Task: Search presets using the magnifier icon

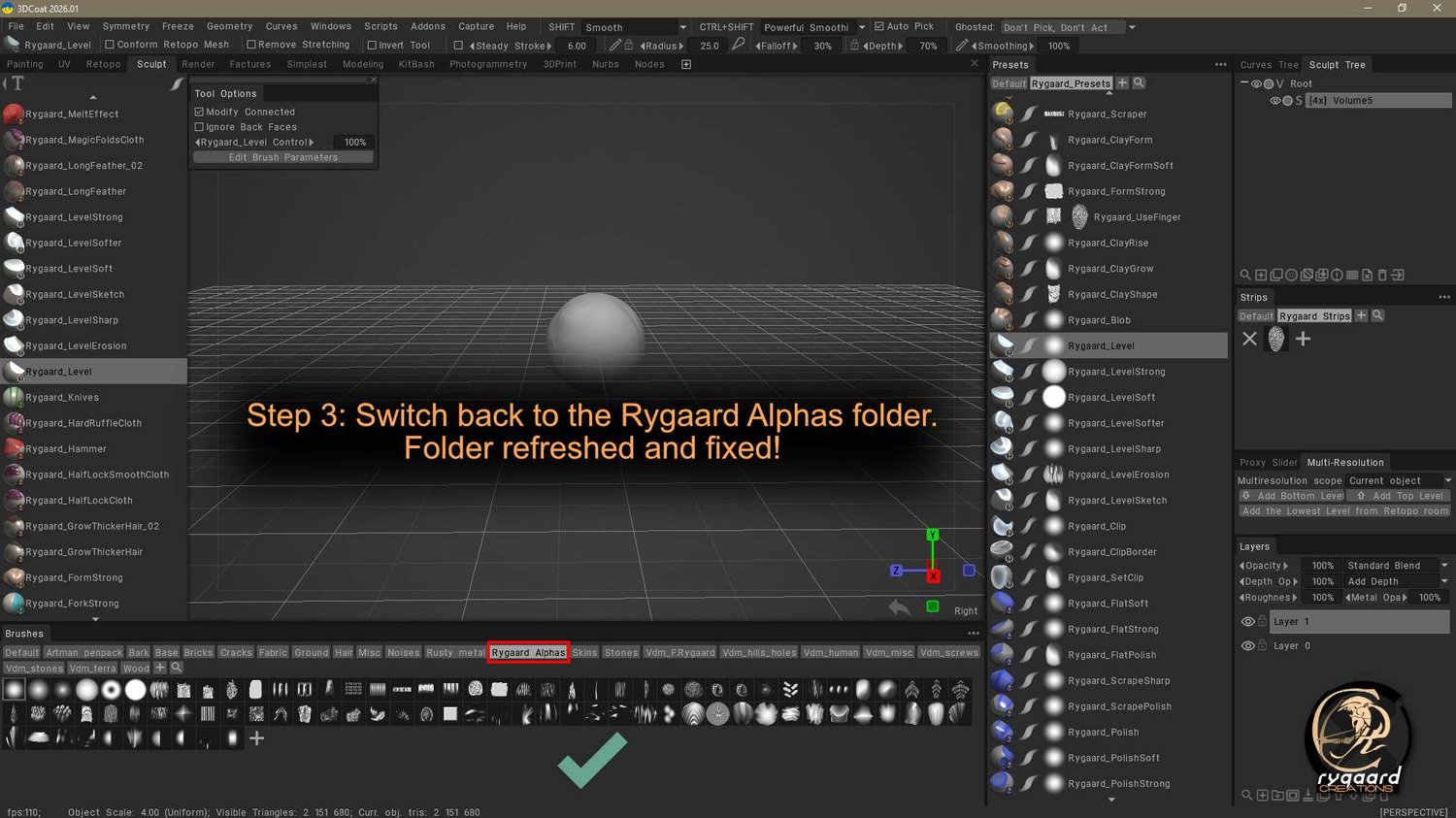Action: pyautogui.click(x=1139, y=83)
